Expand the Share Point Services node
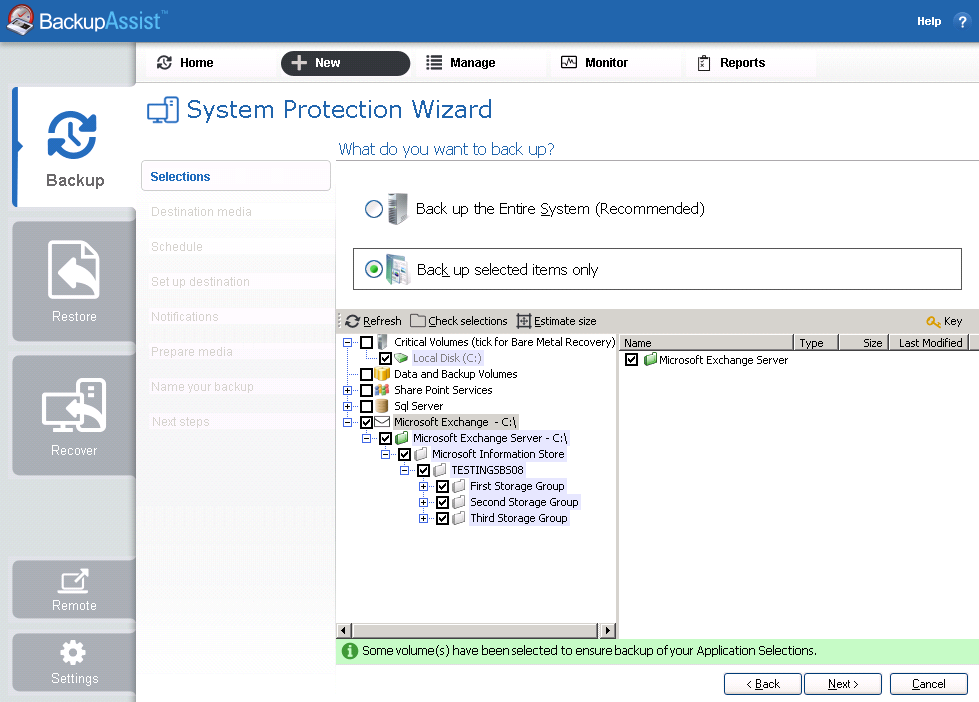Screen dimensions: 979x702 pos(347,390)
